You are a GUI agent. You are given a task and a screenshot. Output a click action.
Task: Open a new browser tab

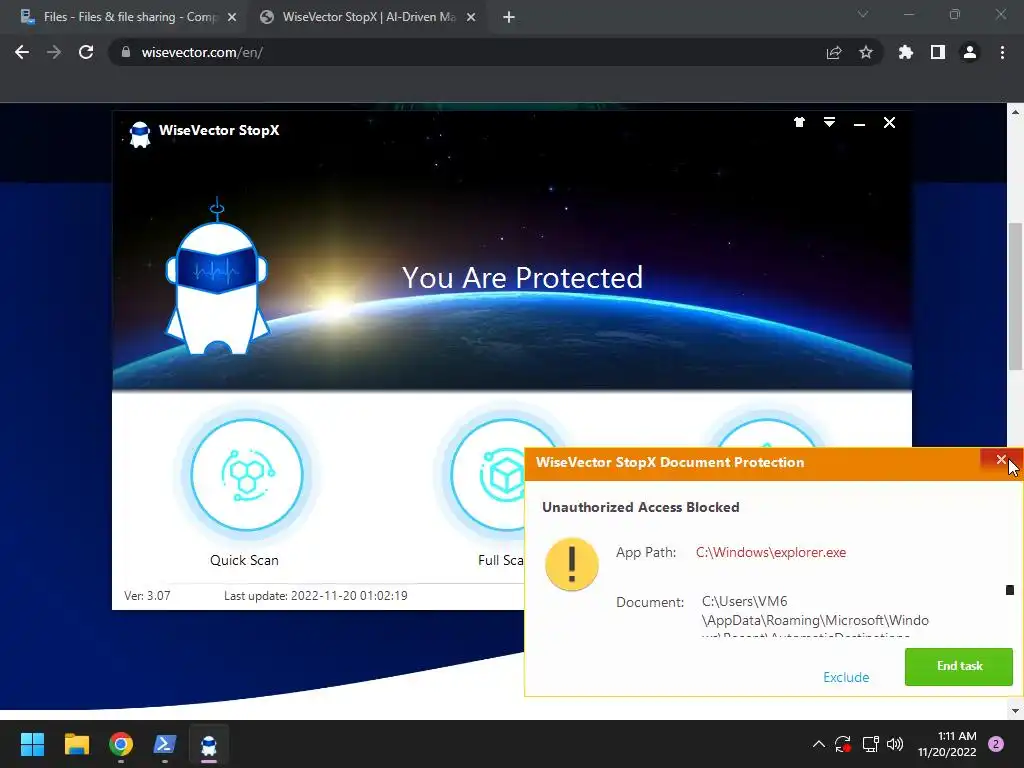509,18
